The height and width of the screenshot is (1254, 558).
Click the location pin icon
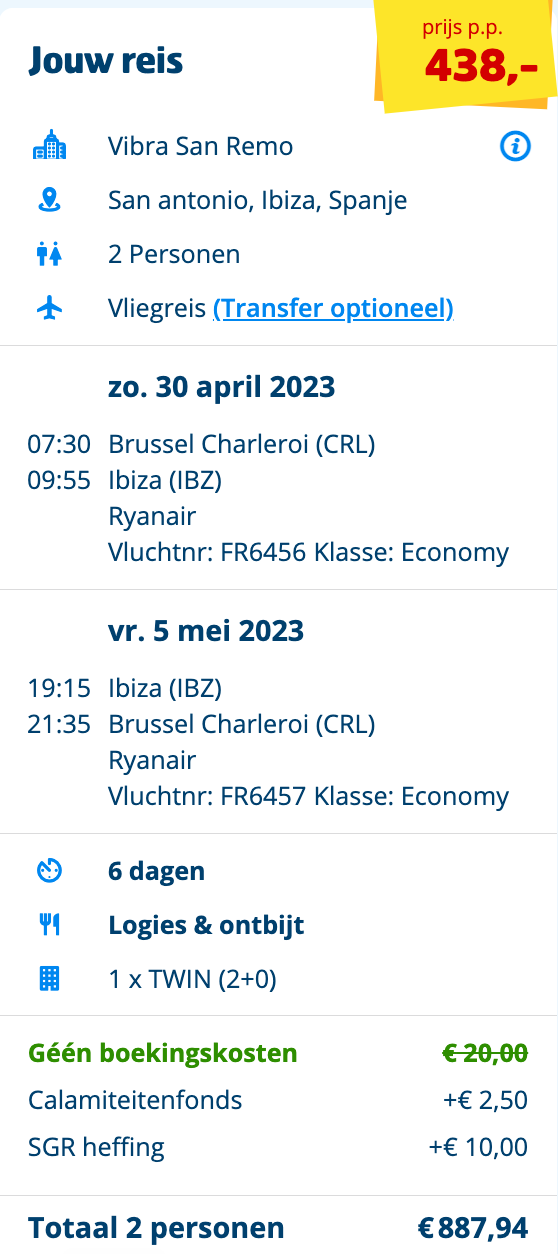click(x=49, y=200)
